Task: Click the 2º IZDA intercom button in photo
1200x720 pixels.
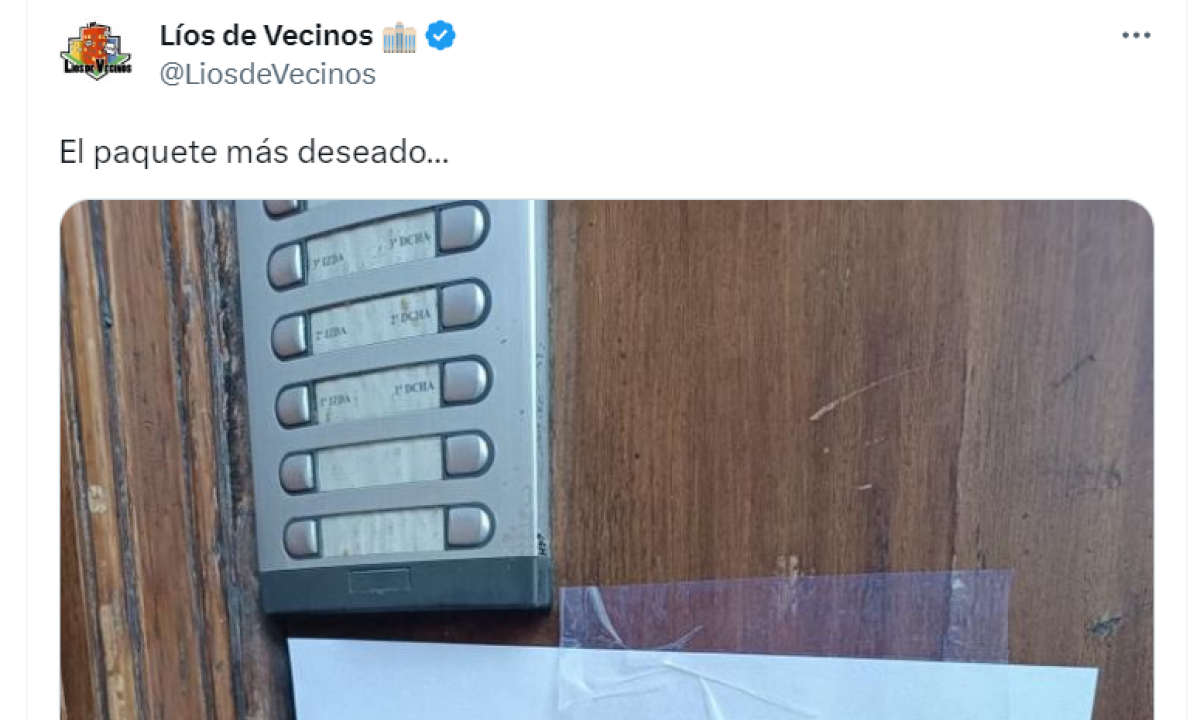Action: tap(290, 336)
